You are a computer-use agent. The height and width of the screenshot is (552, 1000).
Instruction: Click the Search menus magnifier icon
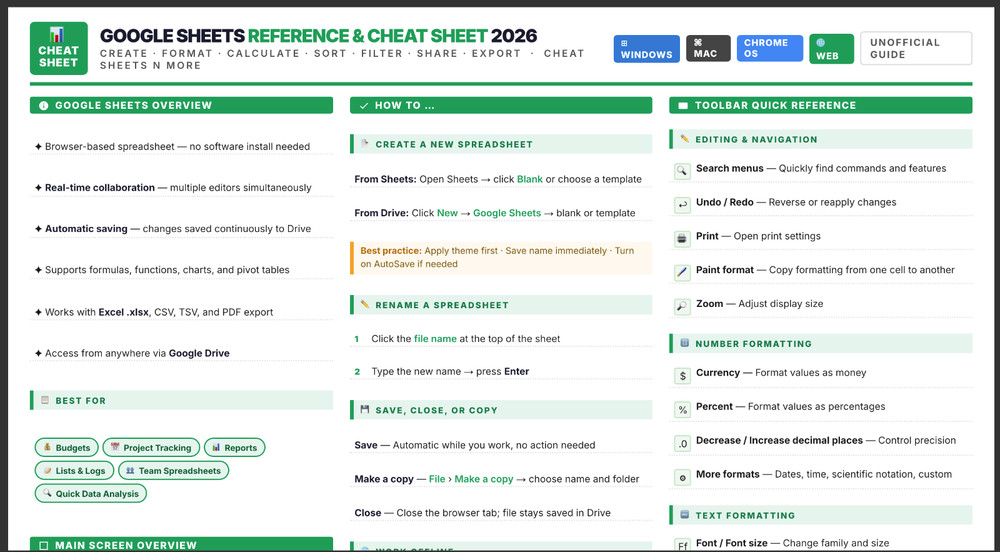(682, 171)
